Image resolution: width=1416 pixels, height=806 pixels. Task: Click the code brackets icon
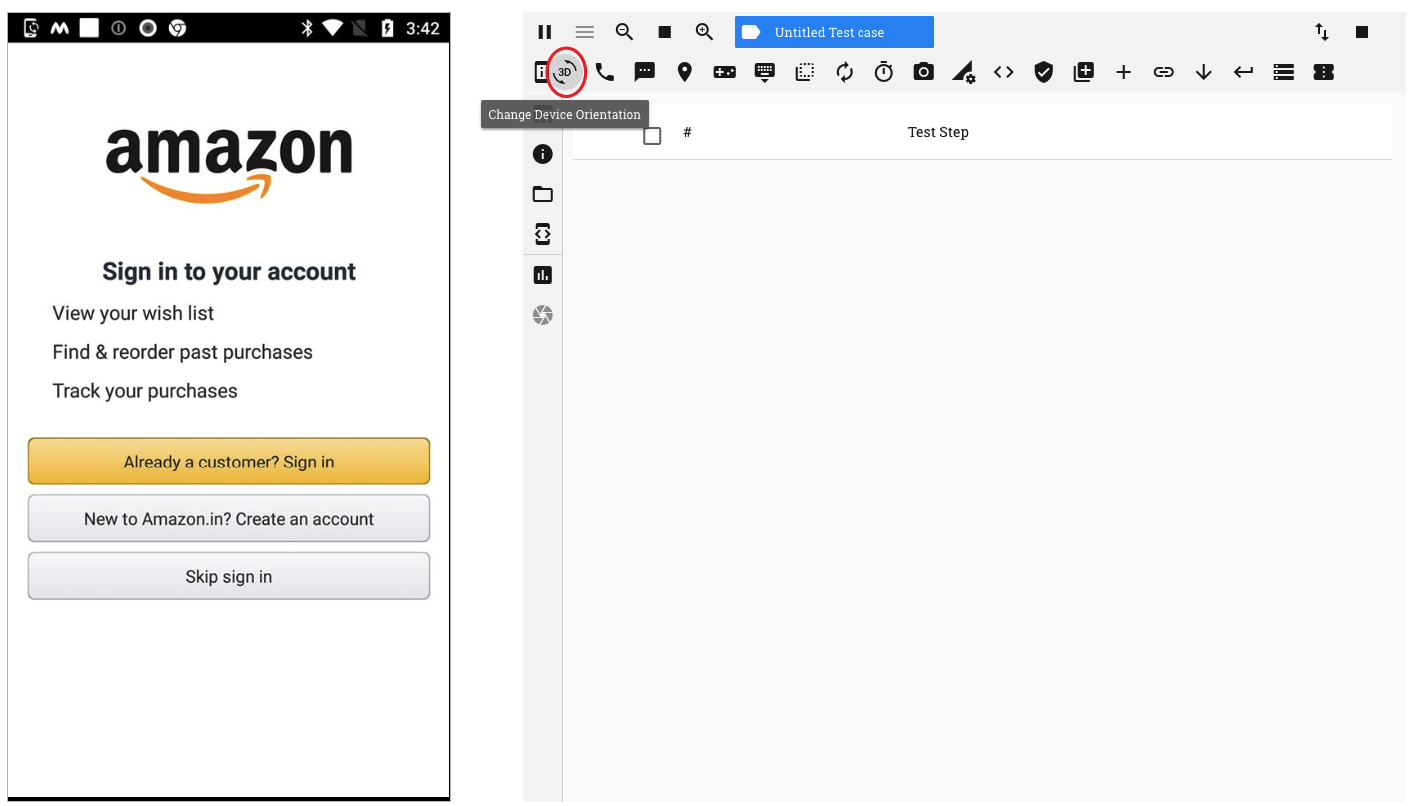tap(1003, 72)
